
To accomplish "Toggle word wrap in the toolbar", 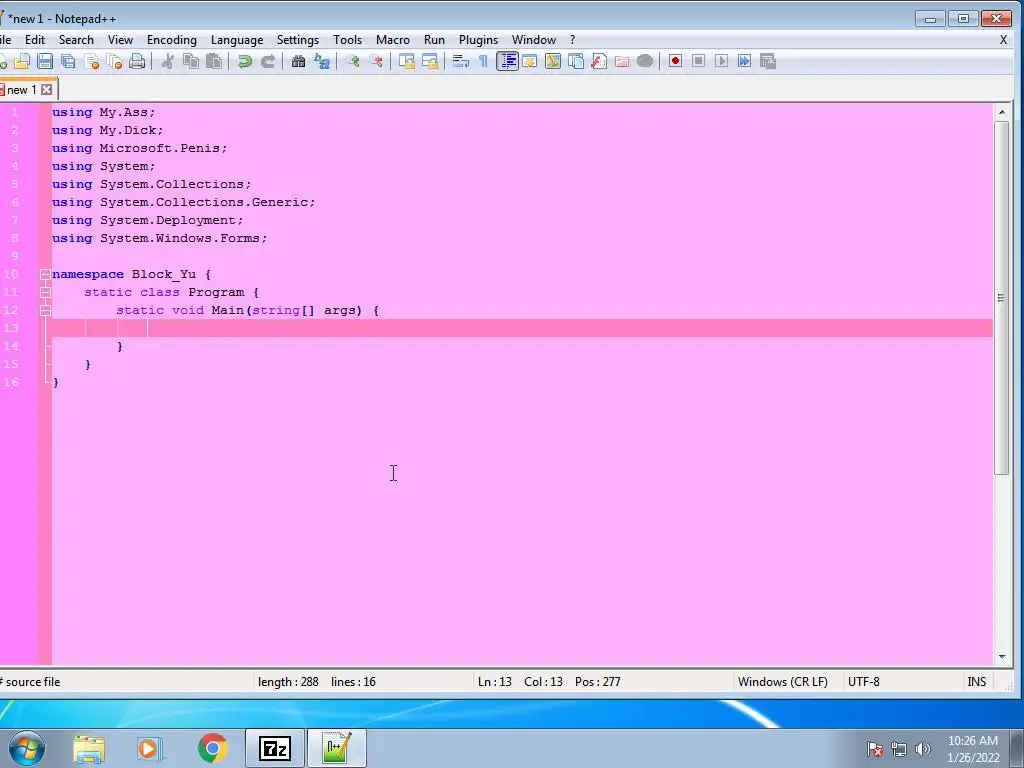I will [x=460, y=61].
